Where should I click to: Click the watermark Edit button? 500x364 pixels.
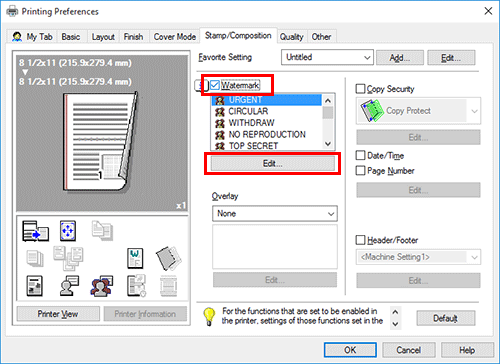(x=273, y=164)
